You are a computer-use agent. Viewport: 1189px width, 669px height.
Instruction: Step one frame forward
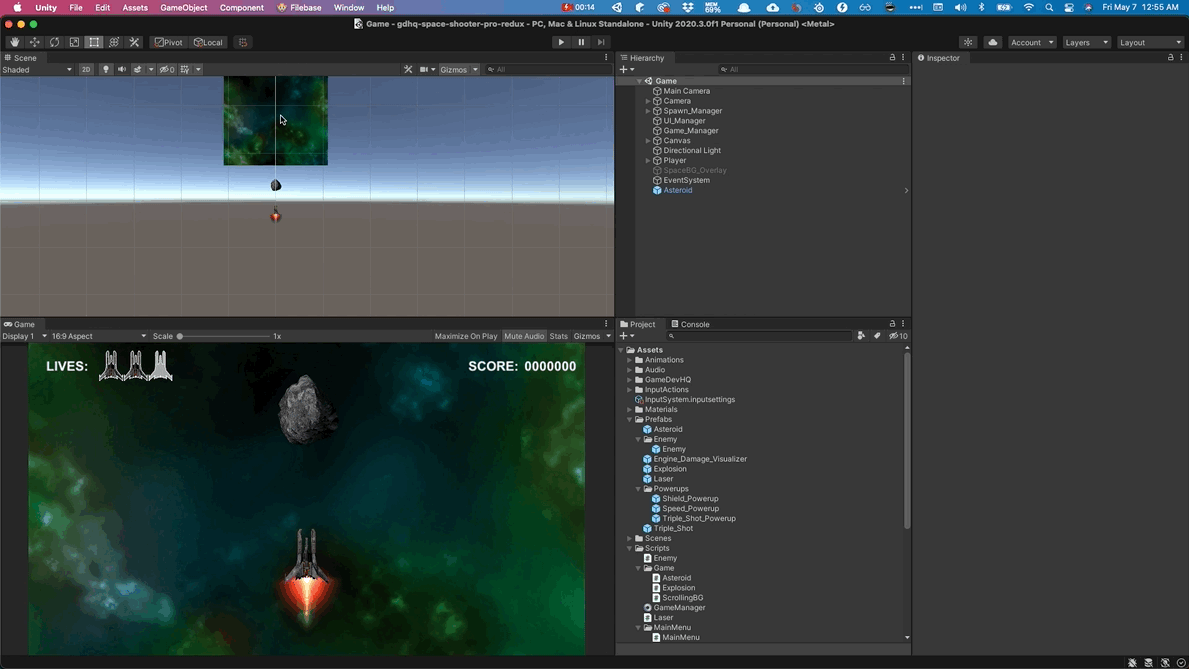tap(601, 42)
